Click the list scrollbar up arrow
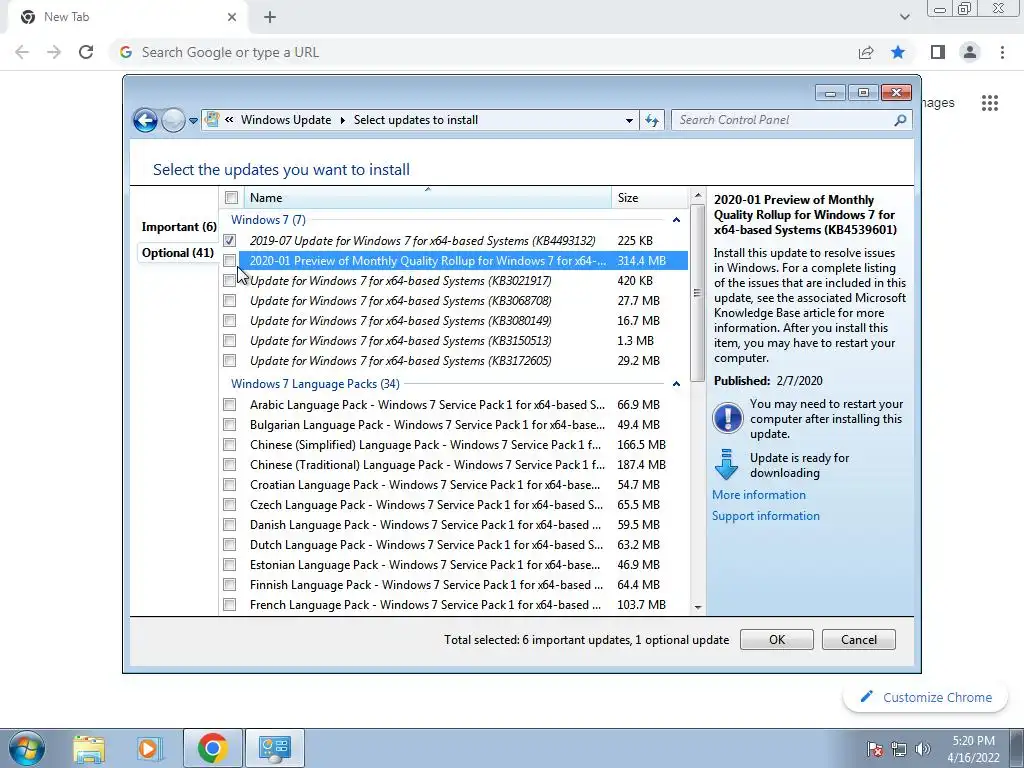Image resolution: width=1024 pixels, height=768 pixels. pyautogui.click(x=697, y=195)
